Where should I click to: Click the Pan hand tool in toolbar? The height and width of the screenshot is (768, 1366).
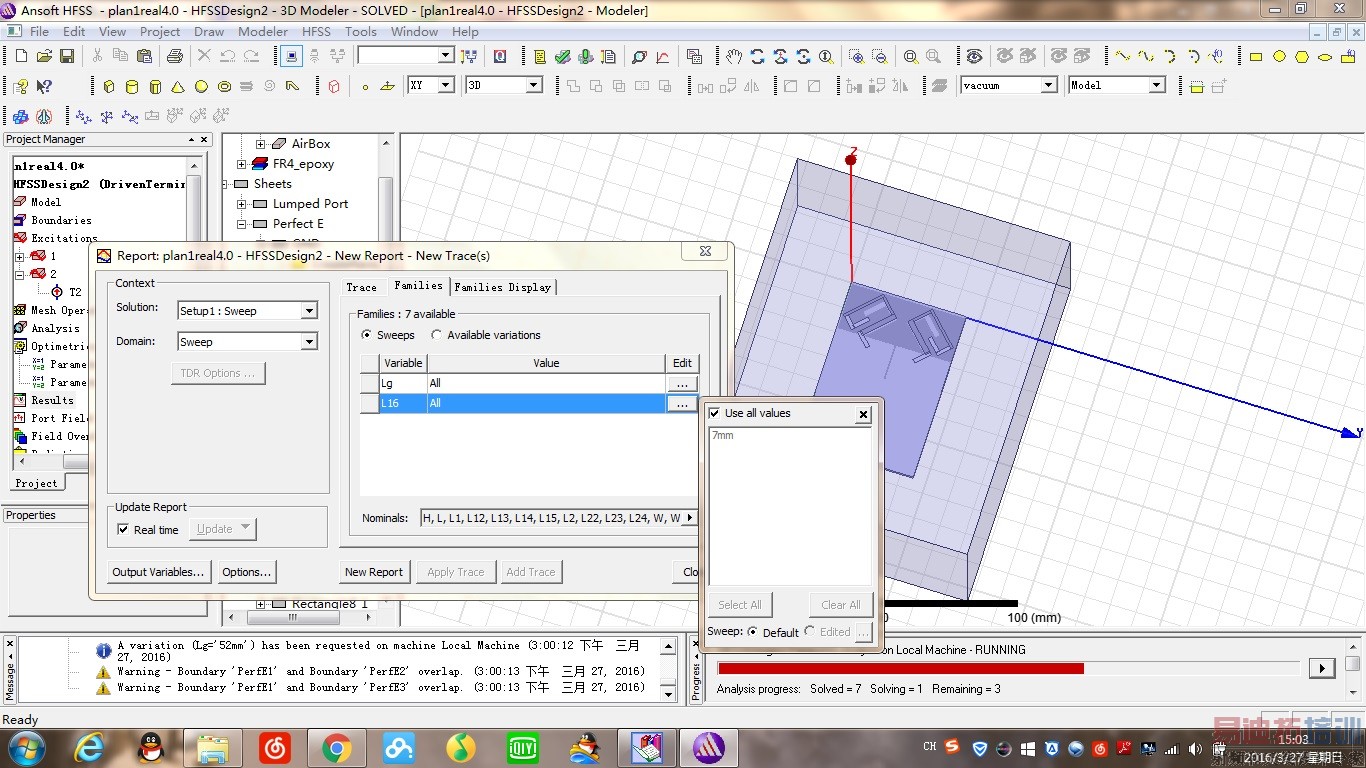(734, 57)
